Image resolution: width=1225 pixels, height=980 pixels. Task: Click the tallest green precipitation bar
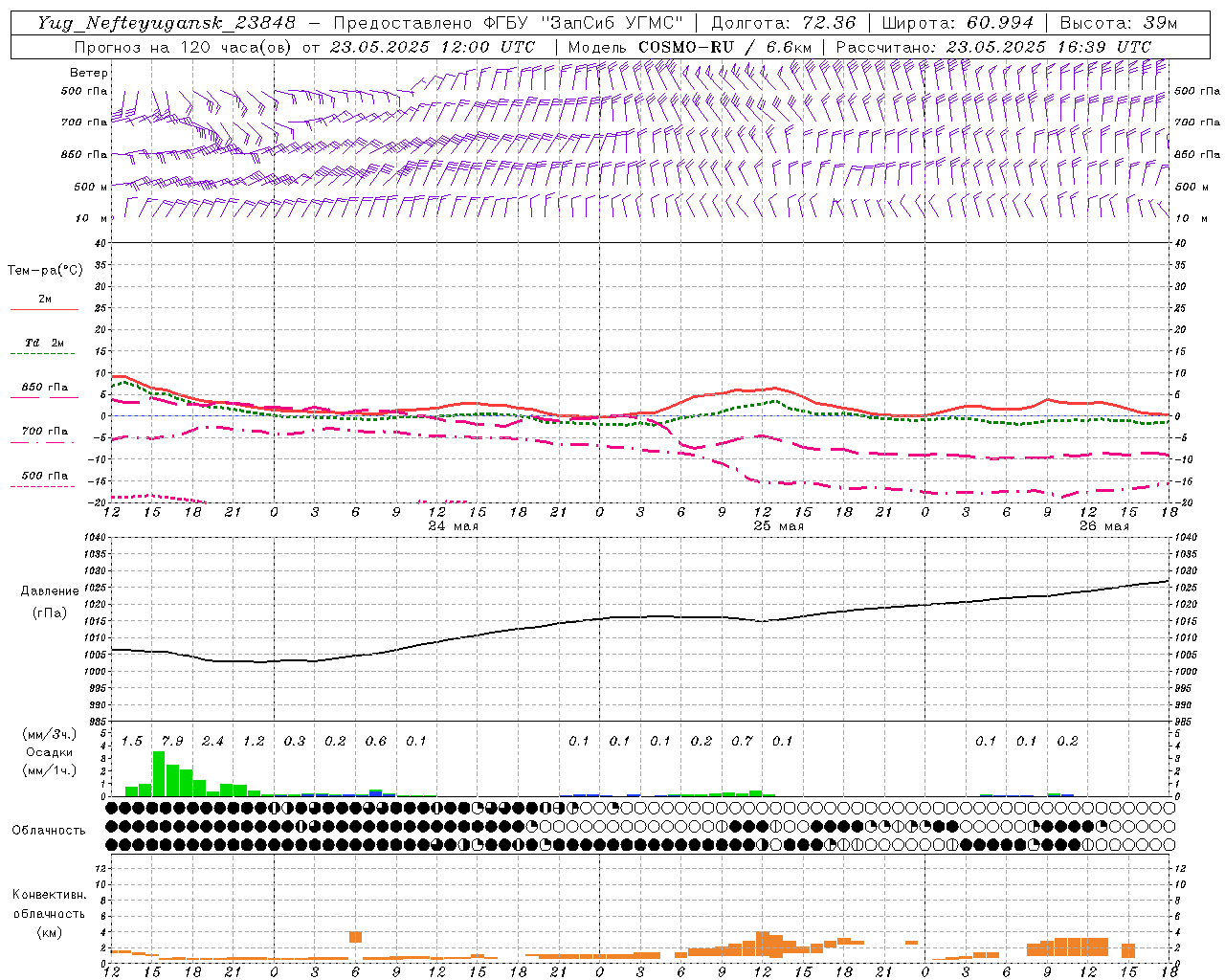coord(159,773)
